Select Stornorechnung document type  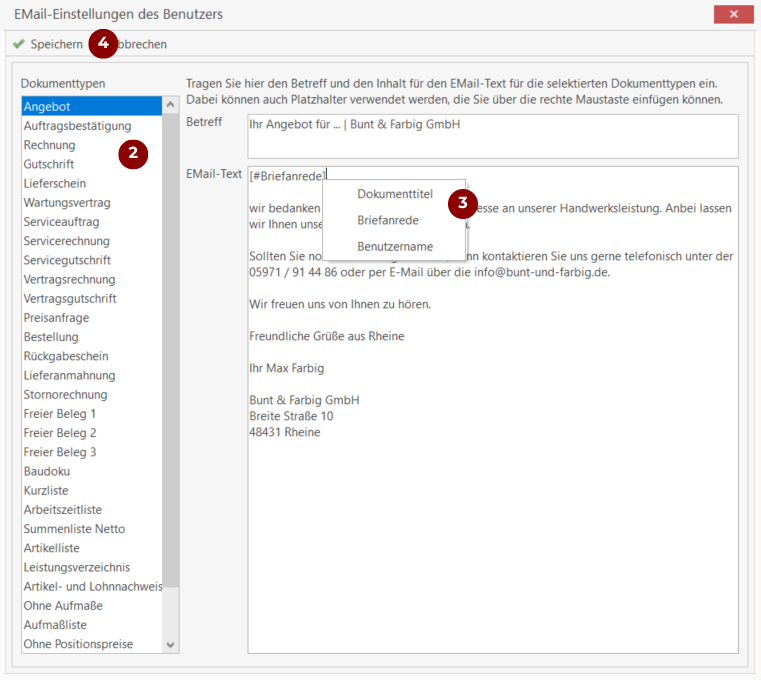65,395
